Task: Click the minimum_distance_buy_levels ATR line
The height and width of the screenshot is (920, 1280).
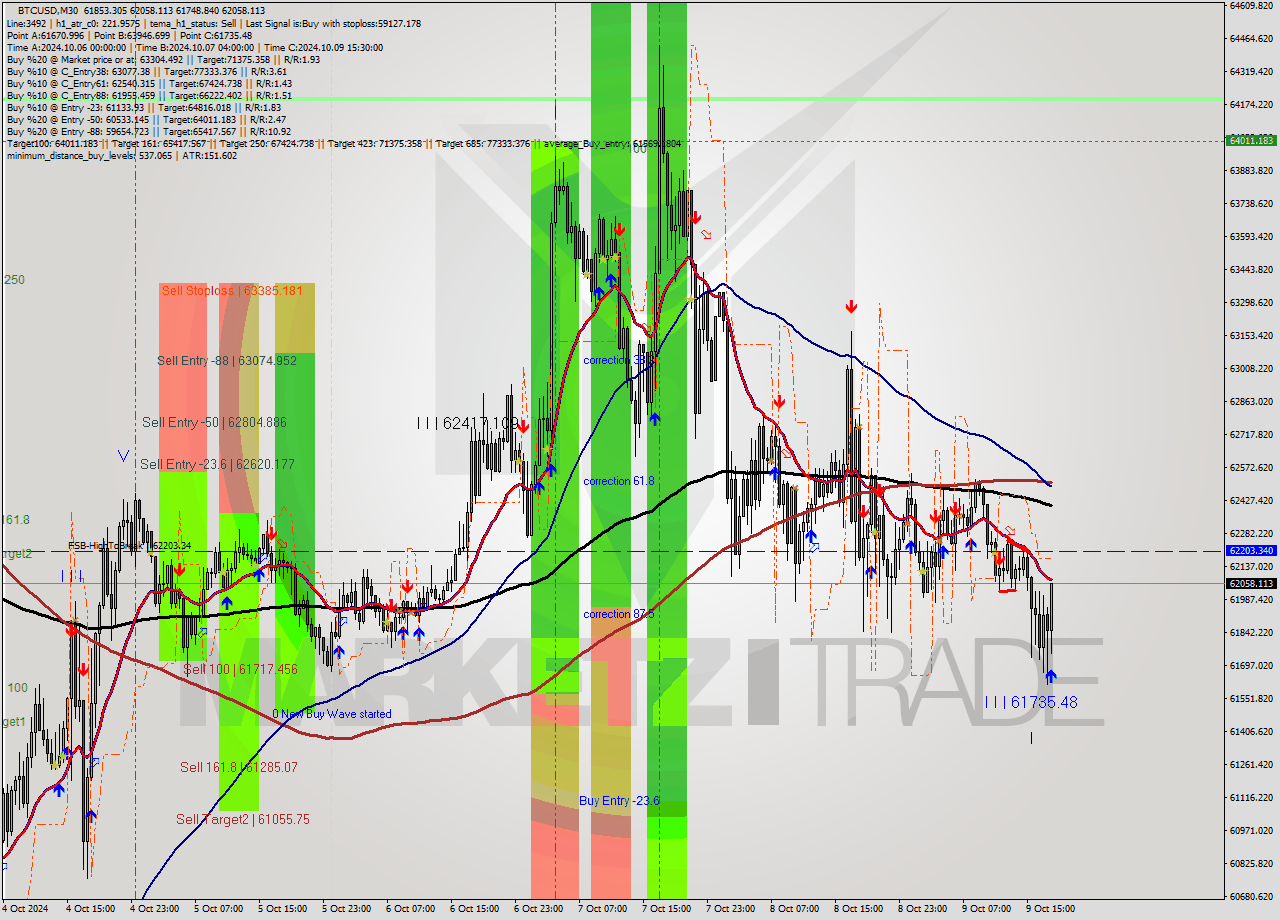Action: click(122, 156)
